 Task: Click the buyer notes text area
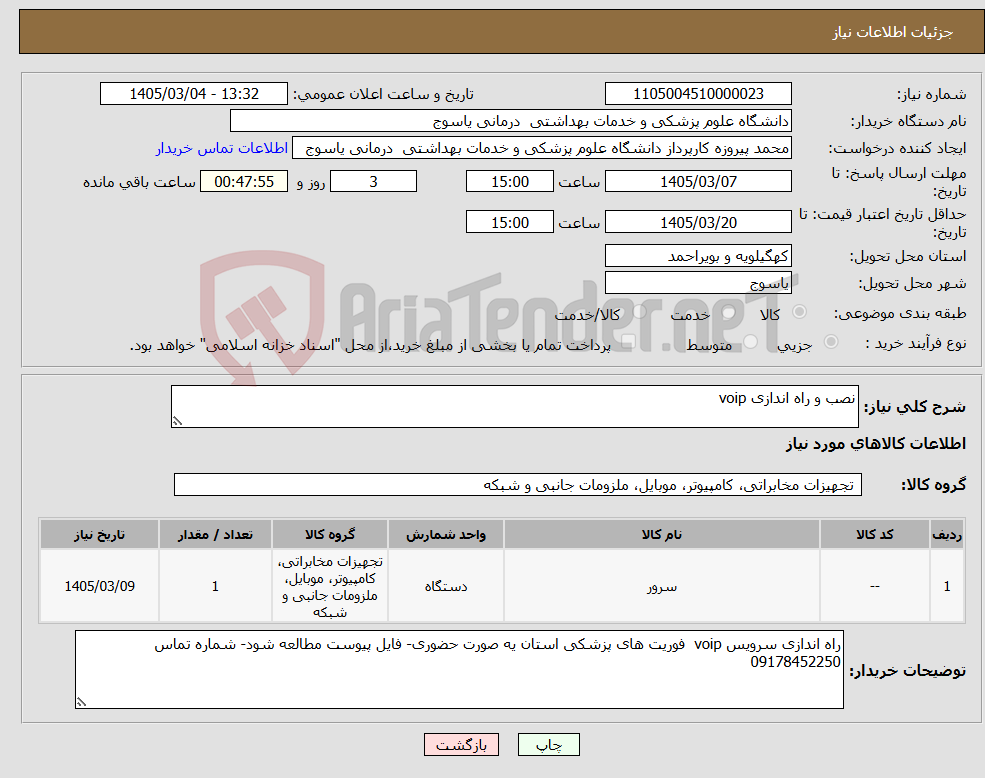pos(459,669)
